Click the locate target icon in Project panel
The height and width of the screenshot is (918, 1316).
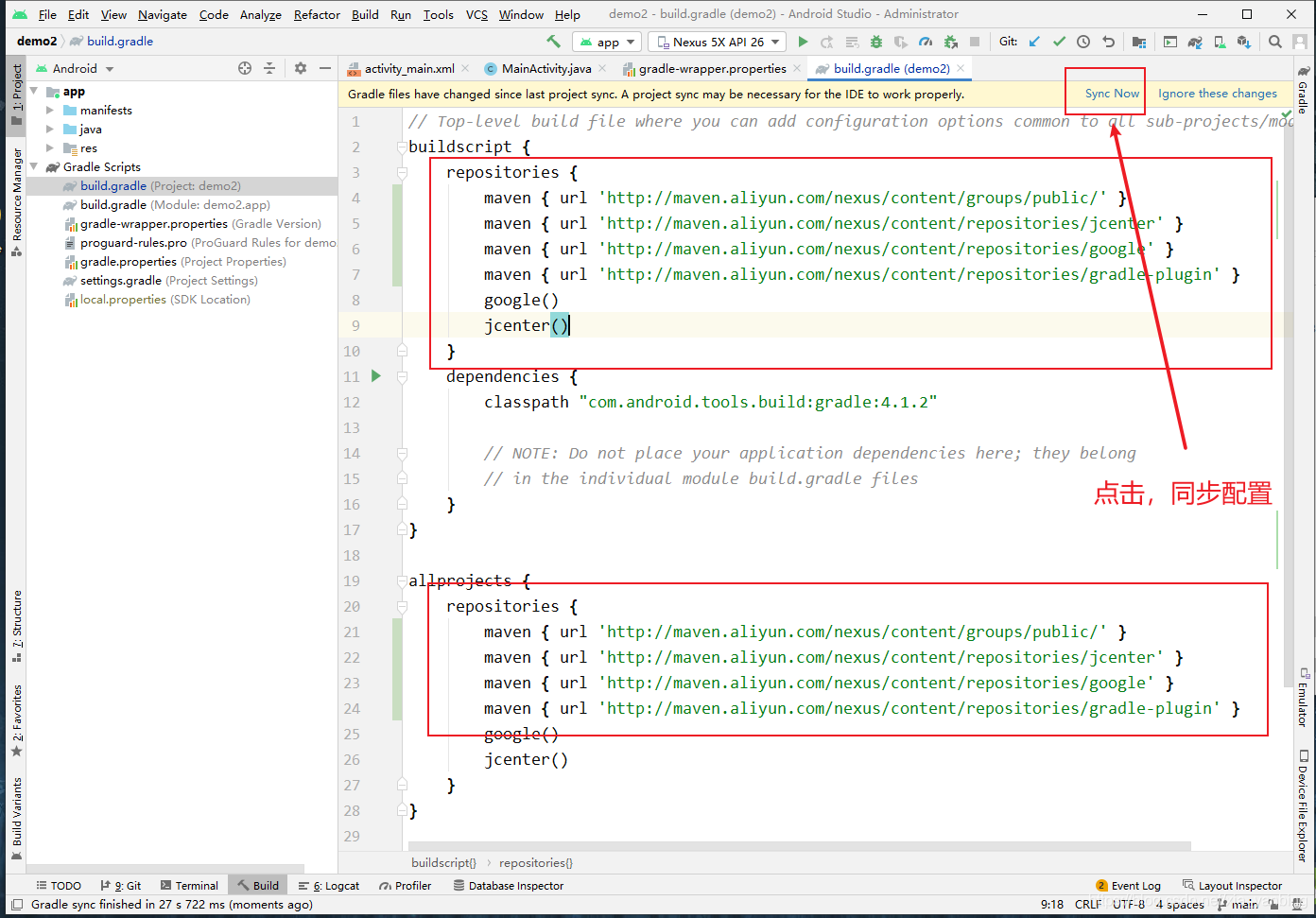[245, 68]
